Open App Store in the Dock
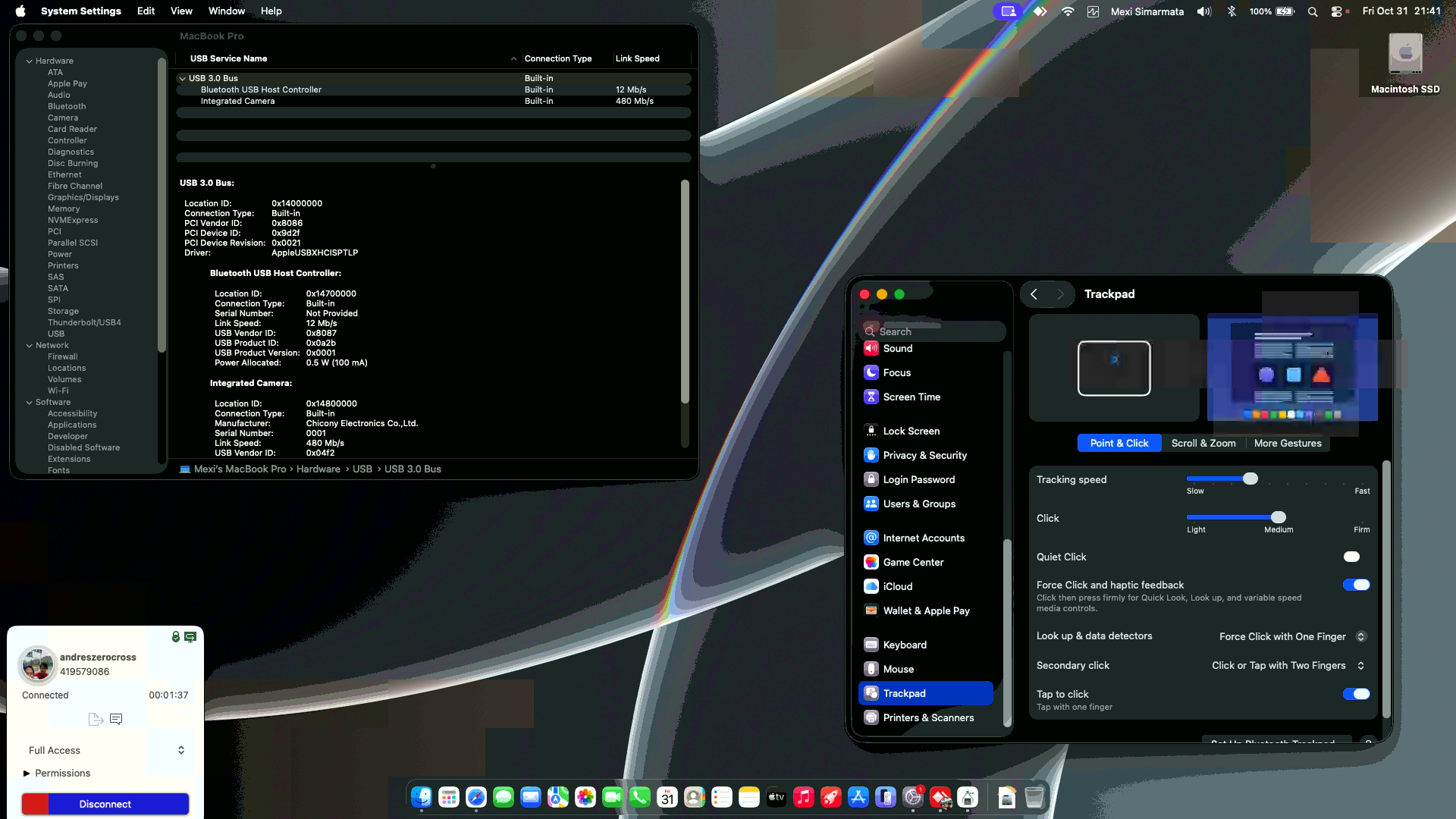The image size is (1456, 819). 858,797
